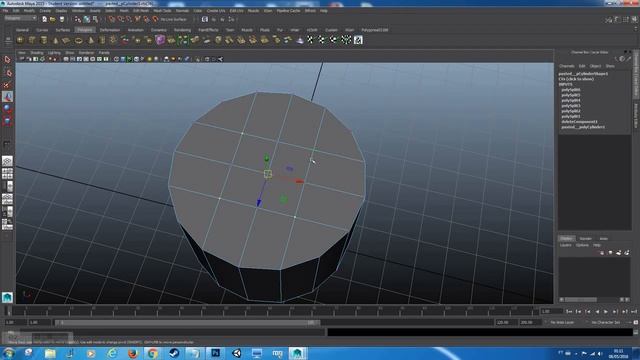Activate the Select tool in toolbox
Viewport: 640px width, 360px height.
click(7, 60)
